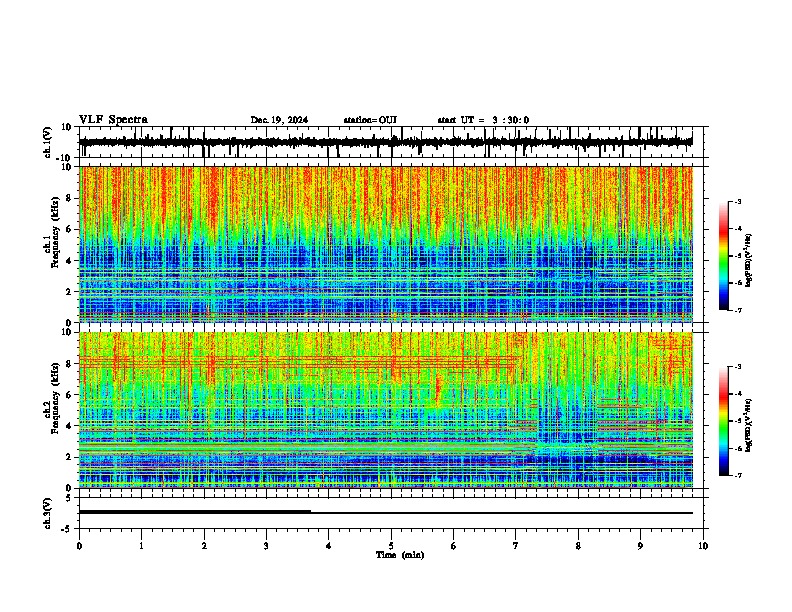Click the ch.1 PSD color scale bar
792x612 pixels.
724,256
